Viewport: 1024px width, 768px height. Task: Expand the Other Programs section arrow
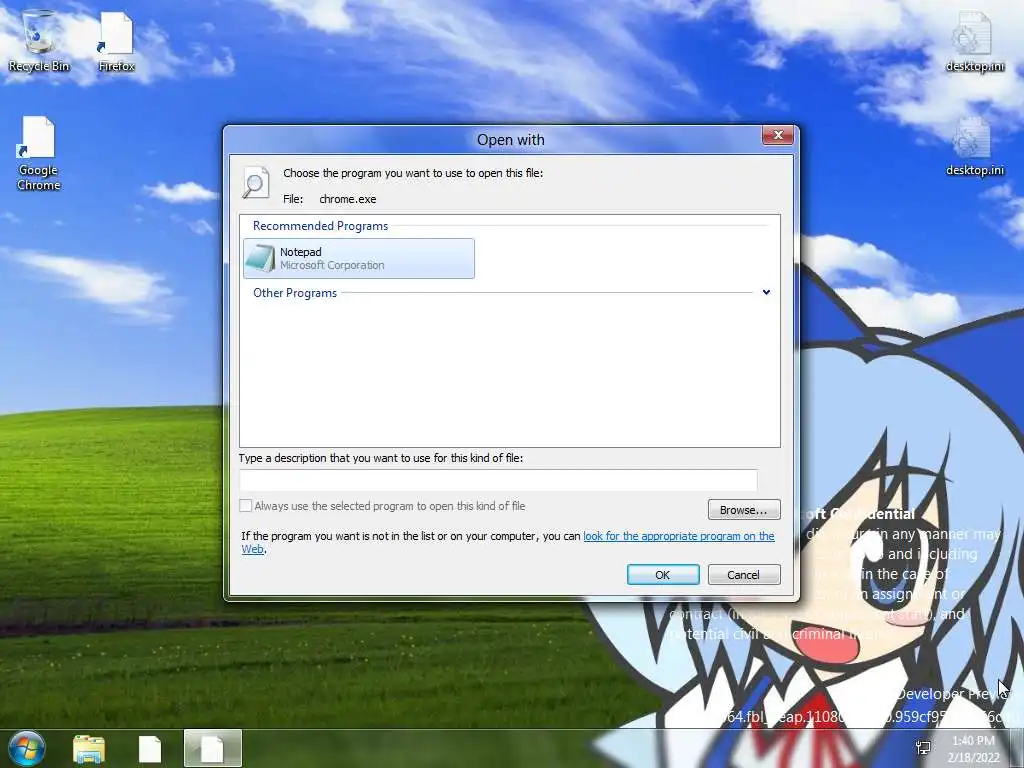tap(767, 293)
